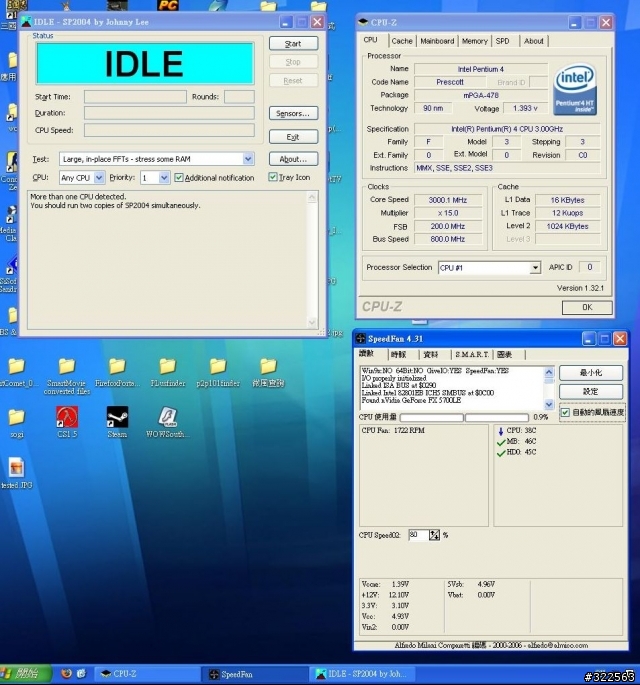Click the Exit button in SP2004
The image size is (640, 685).
pos(293,137)
